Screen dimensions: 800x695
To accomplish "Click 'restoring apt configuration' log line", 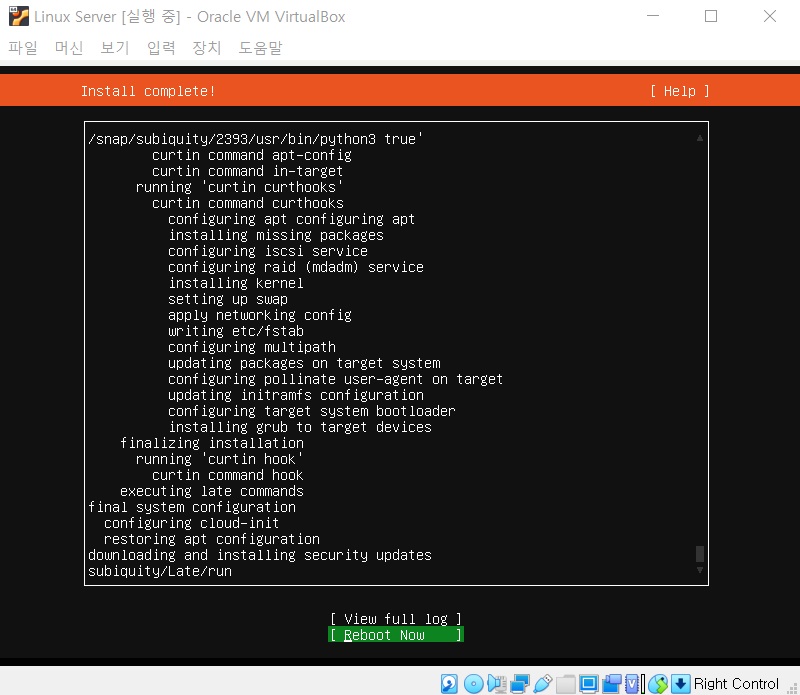I will (x=212, y=539).
